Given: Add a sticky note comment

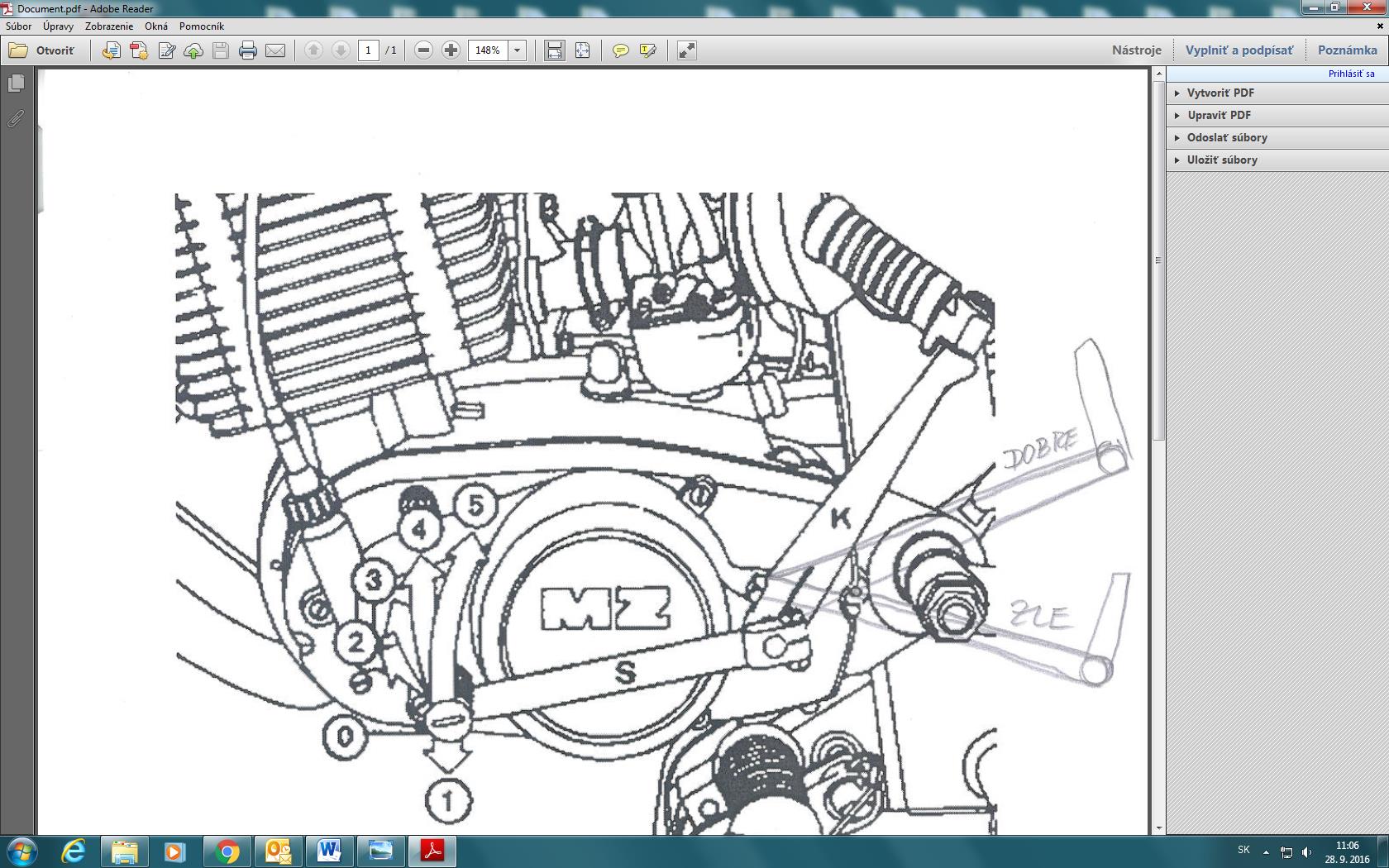Looking at the screenshot, I should point(620,50).
